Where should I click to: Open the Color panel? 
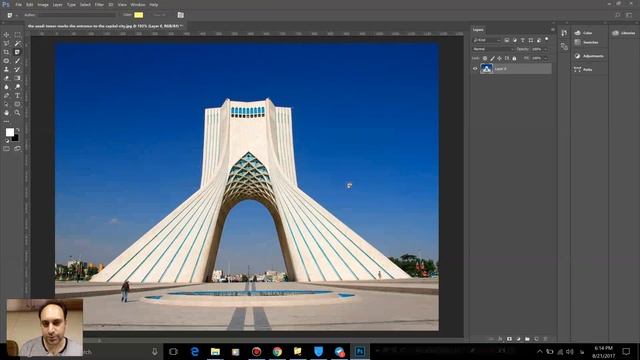[584, 33]
